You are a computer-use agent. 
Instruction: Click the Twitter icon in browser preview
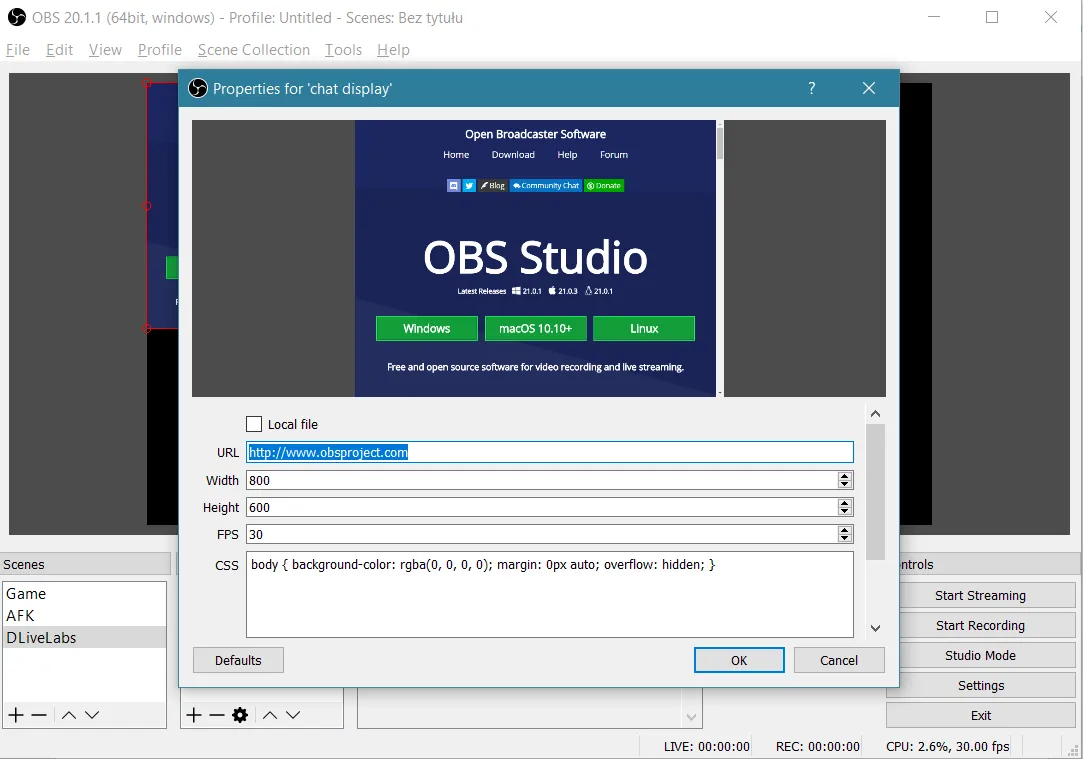[469, 185]
